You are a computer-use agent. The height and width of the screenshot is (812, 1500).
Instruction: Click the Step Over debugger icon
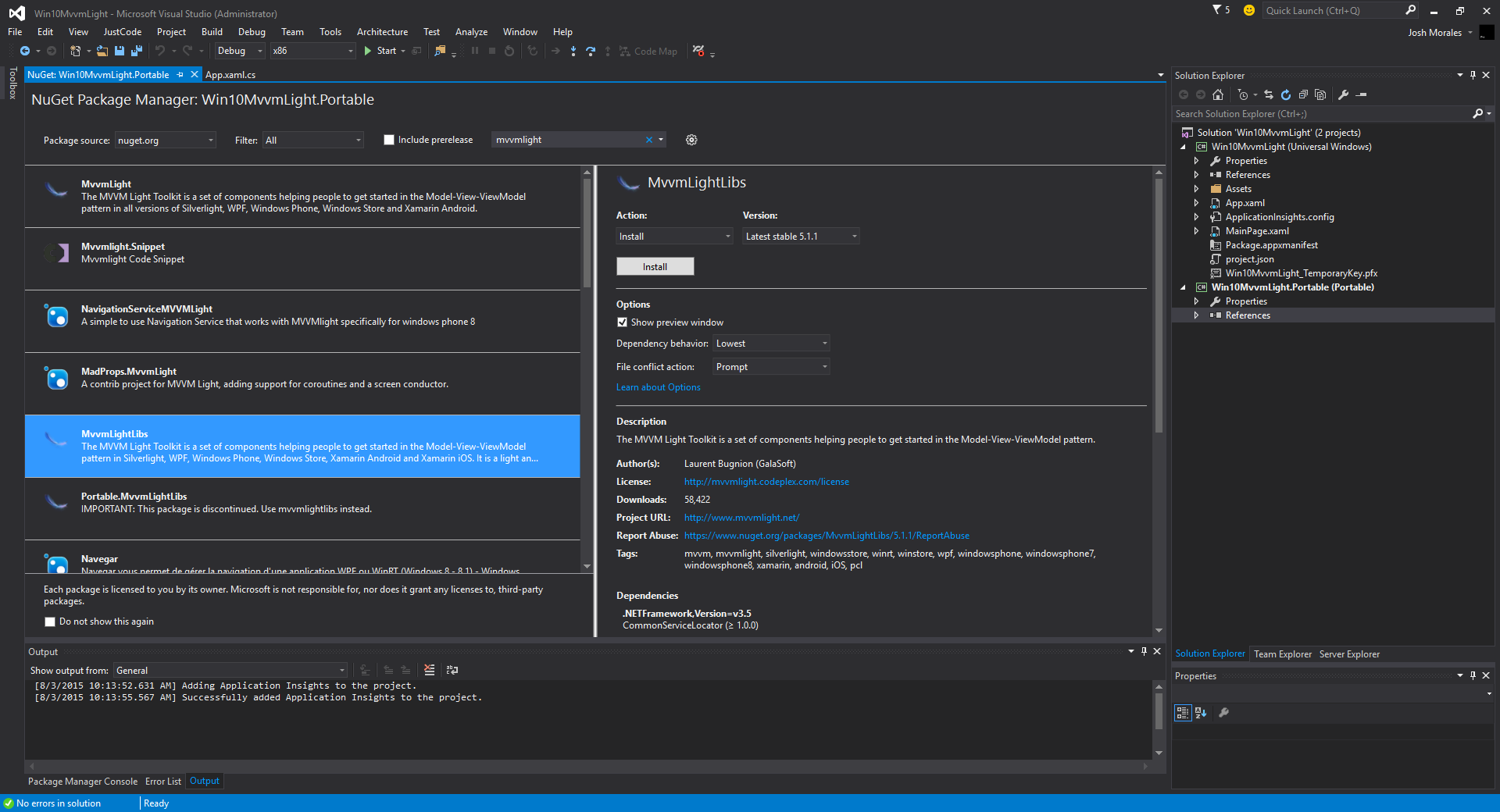click(591, 52)
